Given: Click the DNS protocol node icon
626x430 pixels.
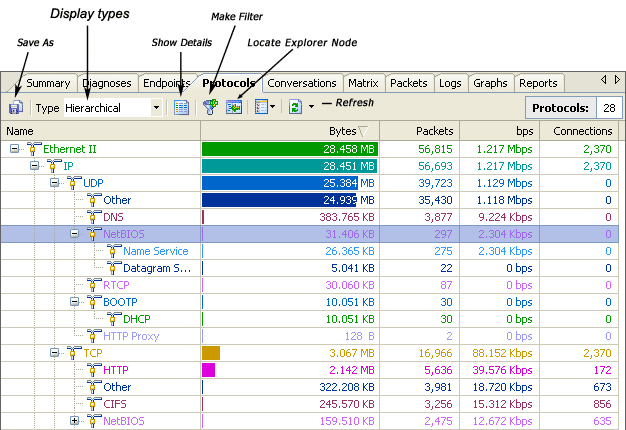Looking at the screenshot, I should pyautogui.click(x=94, y=217).
